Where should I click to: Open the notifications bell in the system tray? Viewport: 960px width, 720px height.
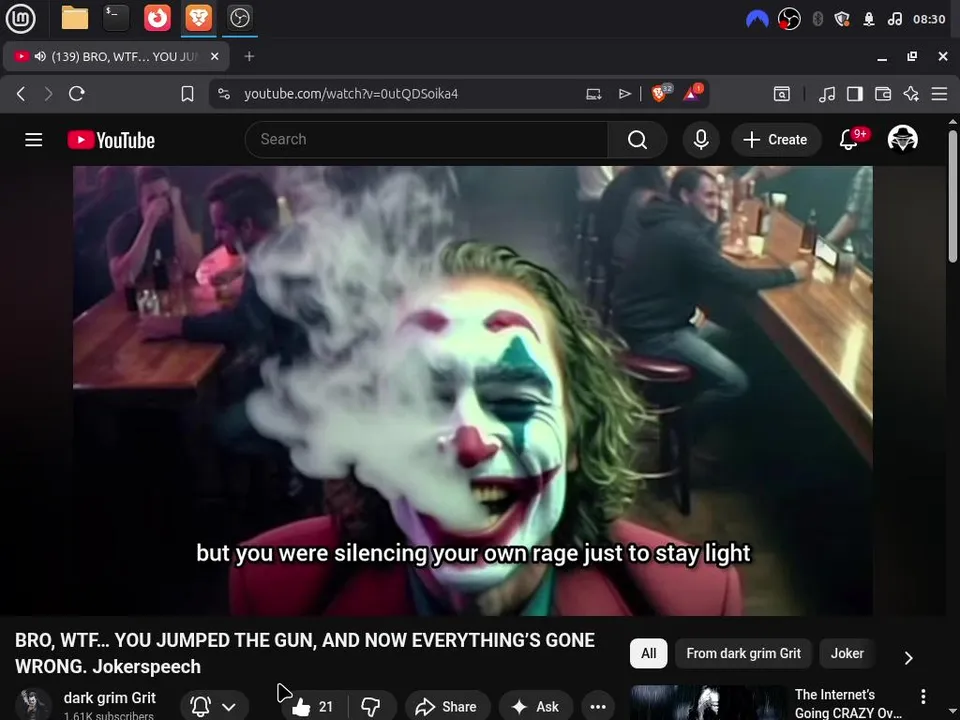tap(869, 20)
